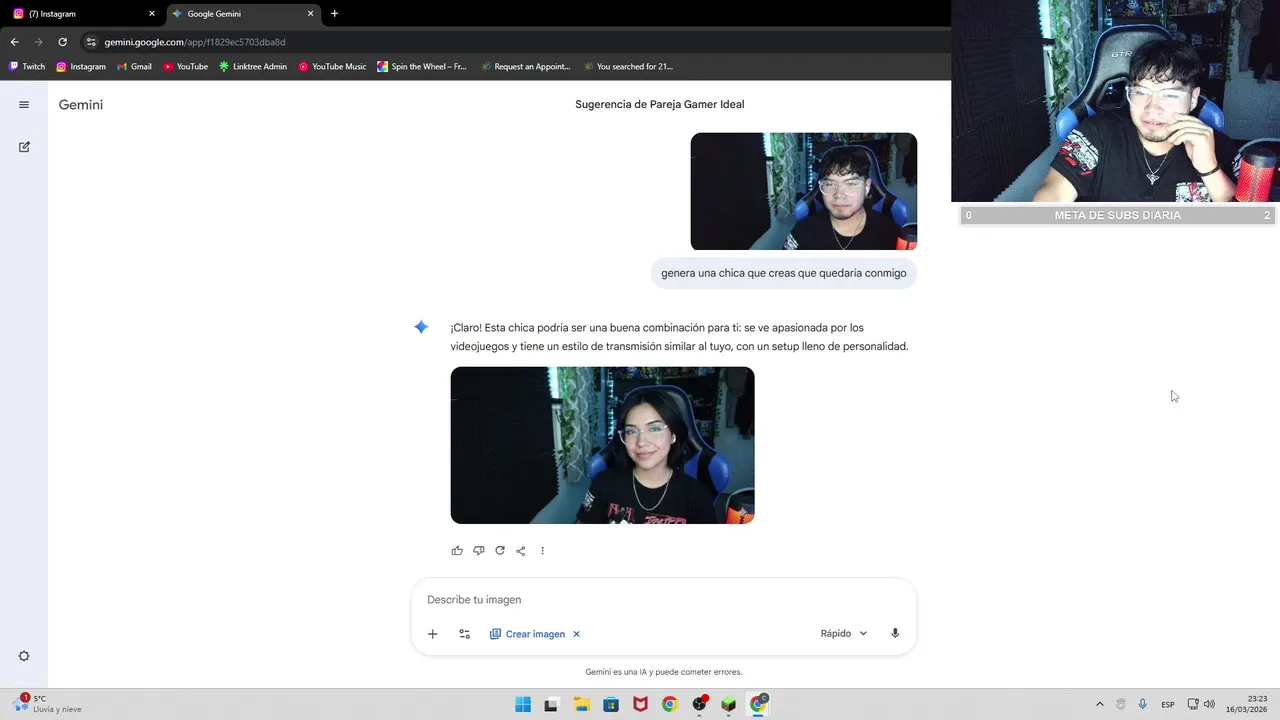Open Request an Appointment bookmark
The image size is (1280, 720).
click(x=525, y=67)
